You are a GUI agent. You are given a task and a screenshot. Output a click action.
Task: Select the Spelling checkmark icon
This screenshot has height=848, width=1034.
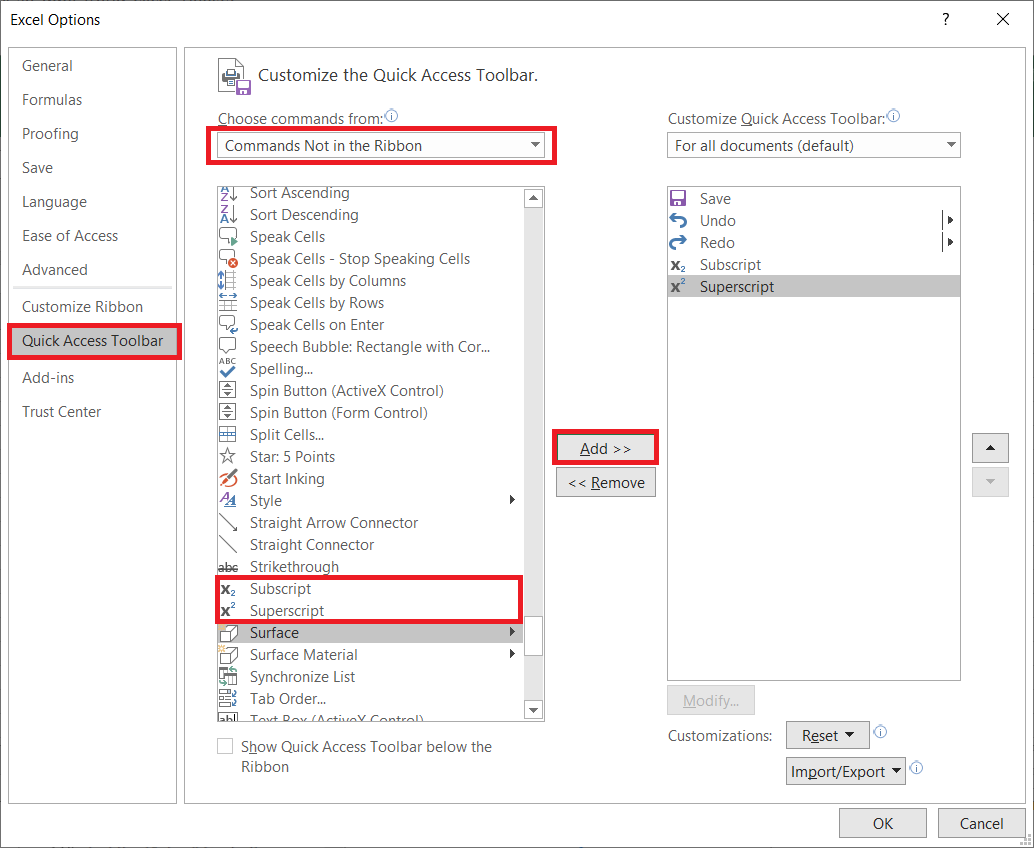(x=228, y=369)
